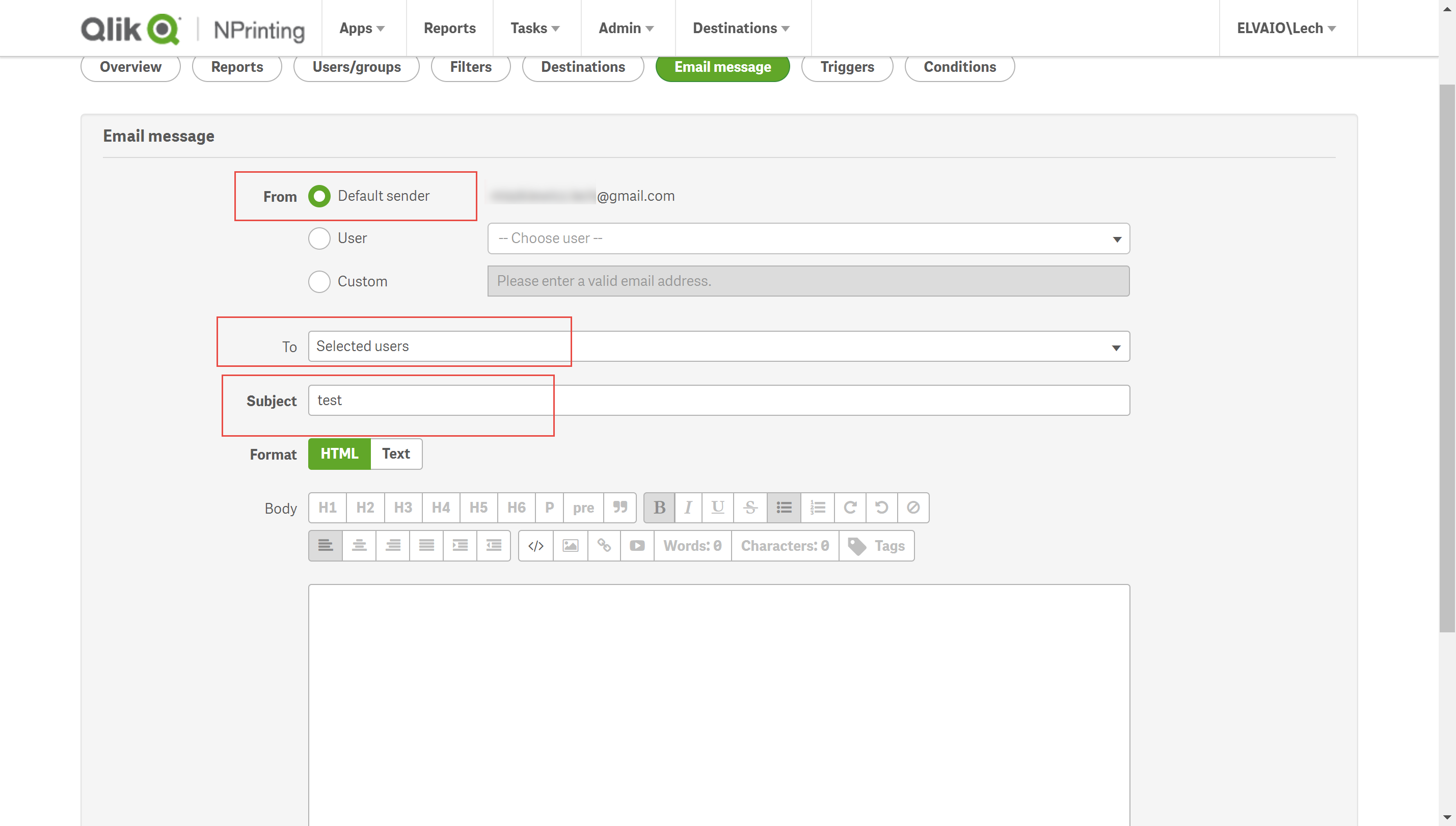Insert a numbered list

click(817, 508)
